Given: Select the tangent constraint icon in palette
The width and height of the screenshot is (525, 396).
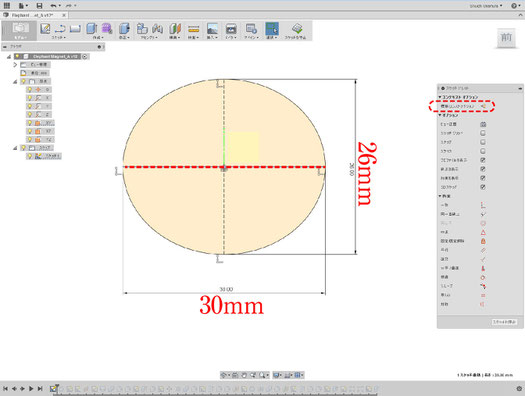Looking at the screenshot, I should click(483, 277).
